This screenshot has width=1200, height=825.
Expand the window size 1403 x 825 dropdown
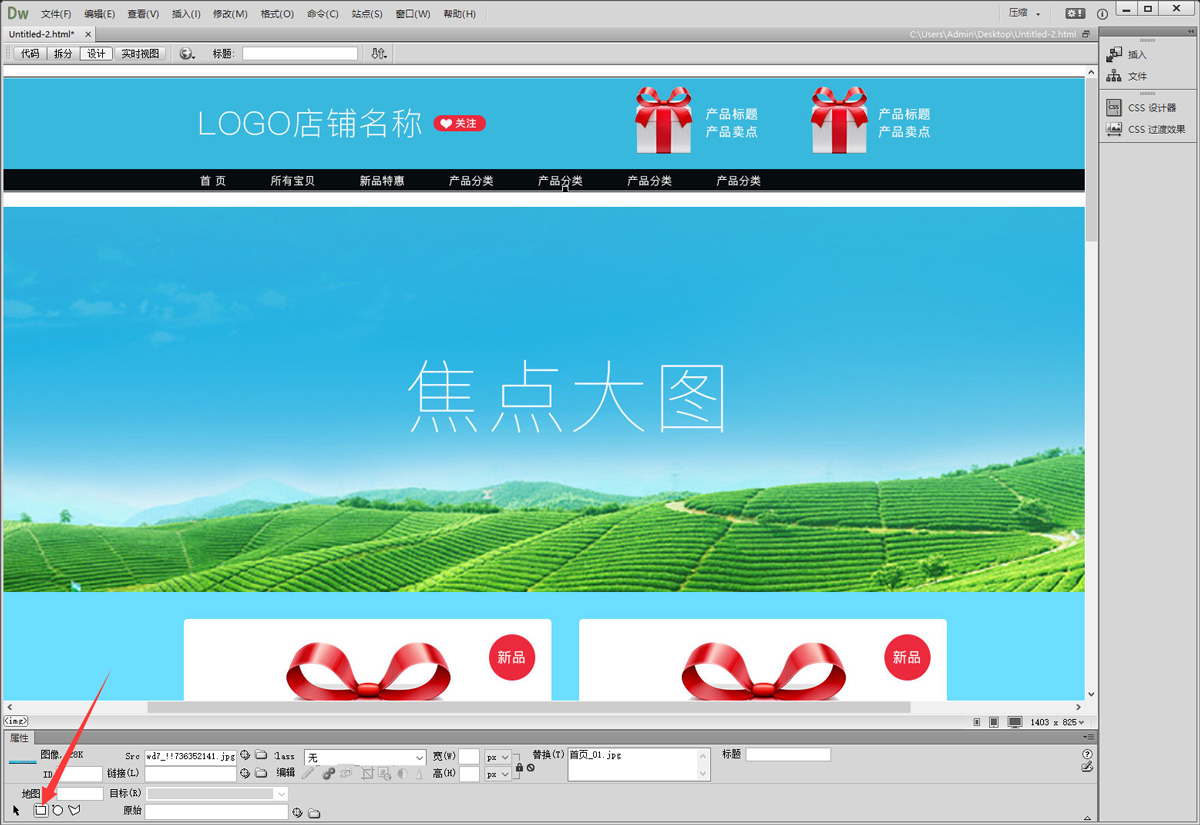coord(1059,722)
